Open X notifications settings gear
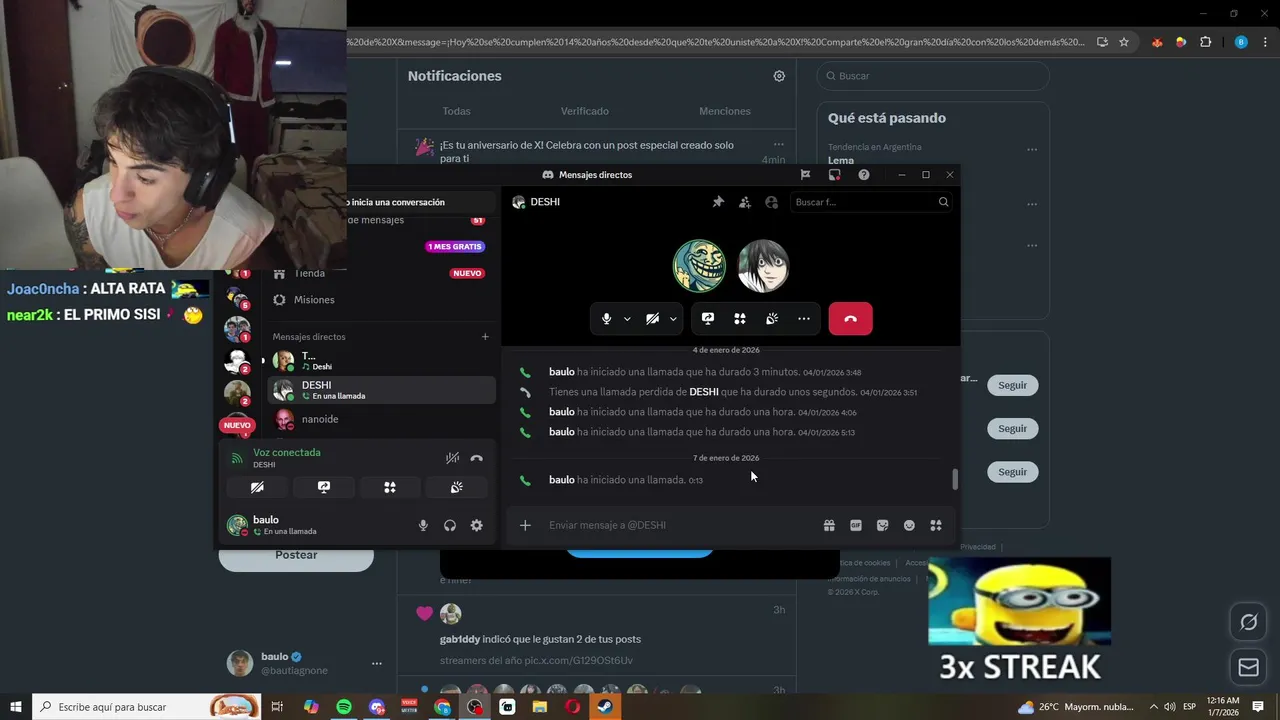 tap(779, 76)
